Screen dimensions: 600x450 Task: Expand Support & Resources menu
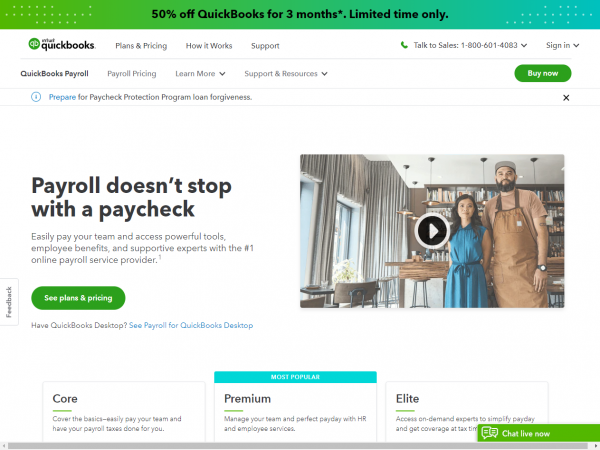point(286,73)
